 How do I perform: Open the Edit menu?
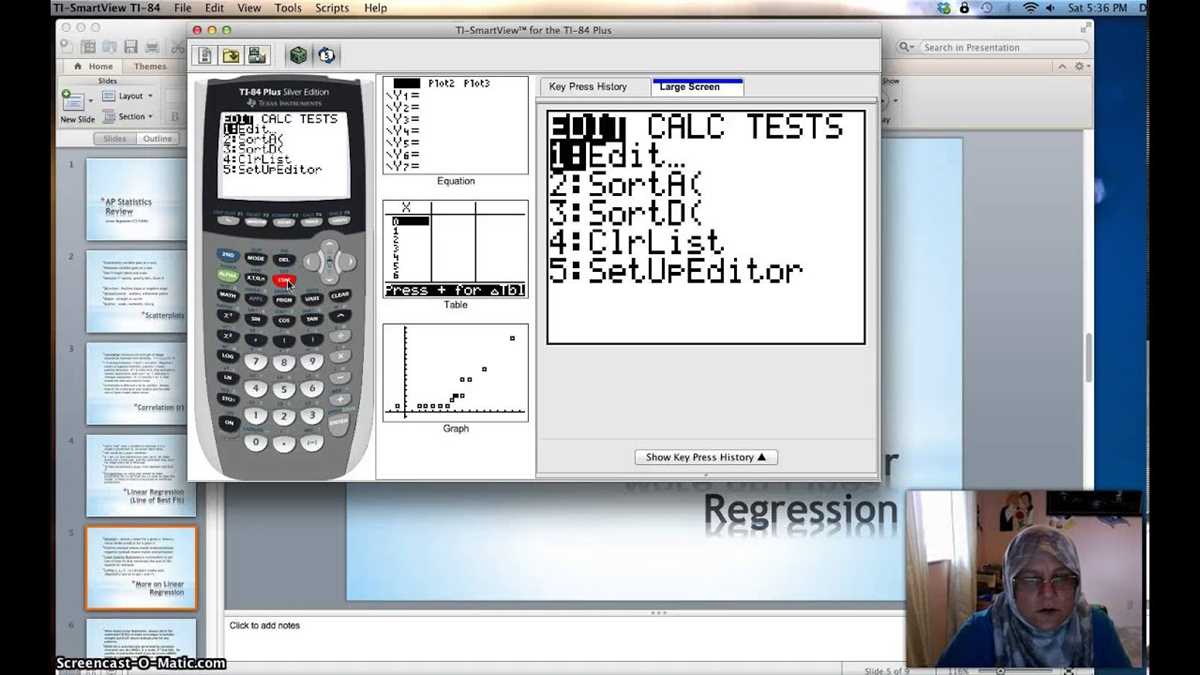pos(214,8)
